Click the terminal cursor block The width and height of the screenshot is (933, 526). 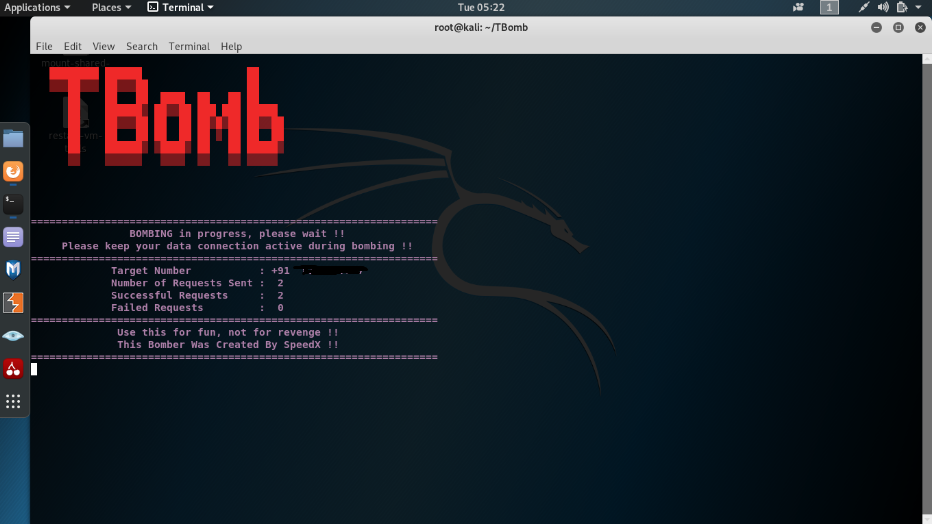coord(34,370)
